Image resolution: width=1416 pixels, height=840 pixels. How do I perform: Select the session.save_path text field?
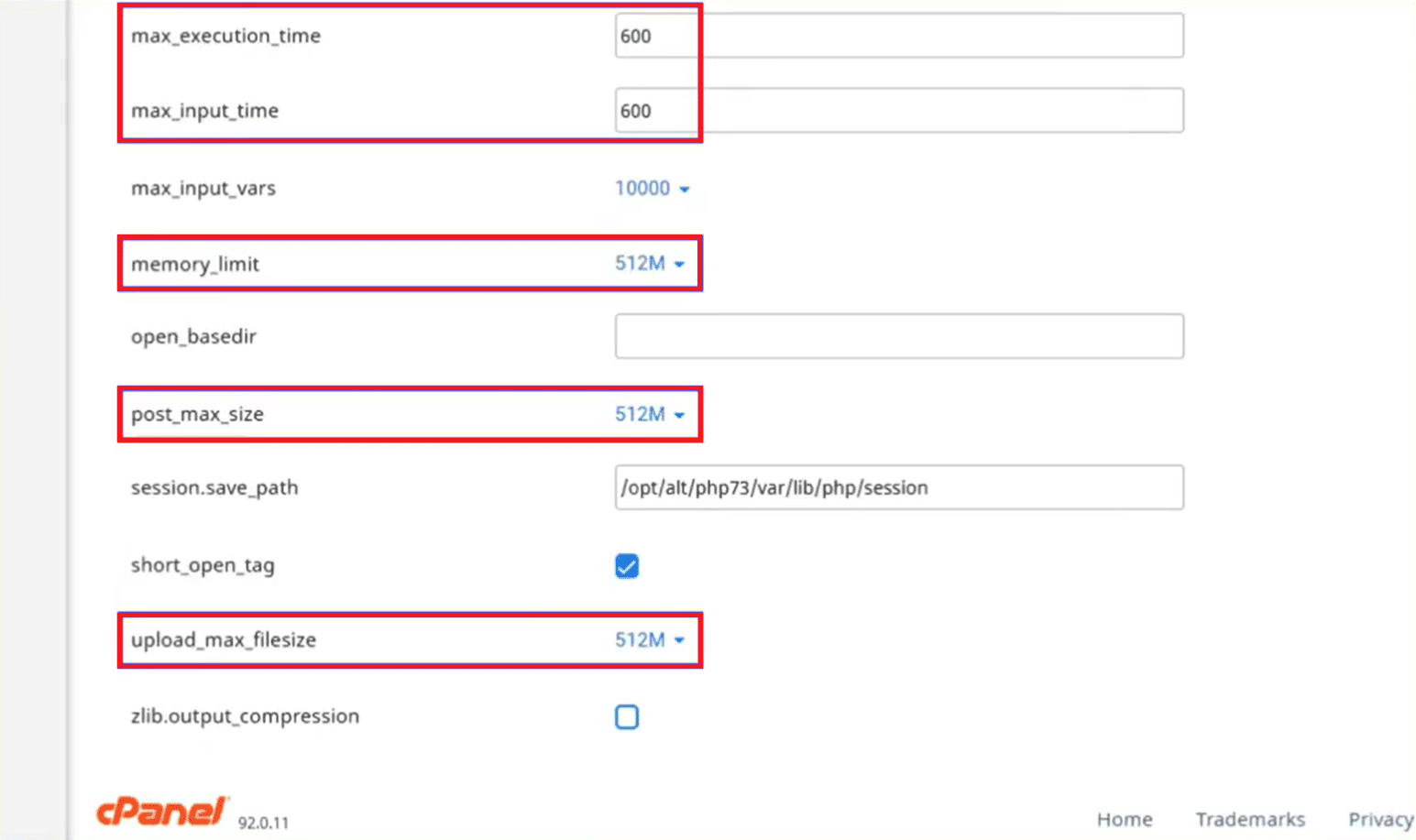(x=898, y=487)
